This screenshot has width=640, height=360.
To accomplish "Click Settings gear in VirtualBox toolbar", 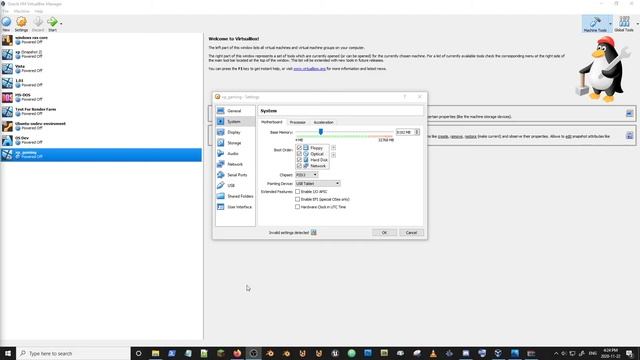I will (x=21, y=24).
